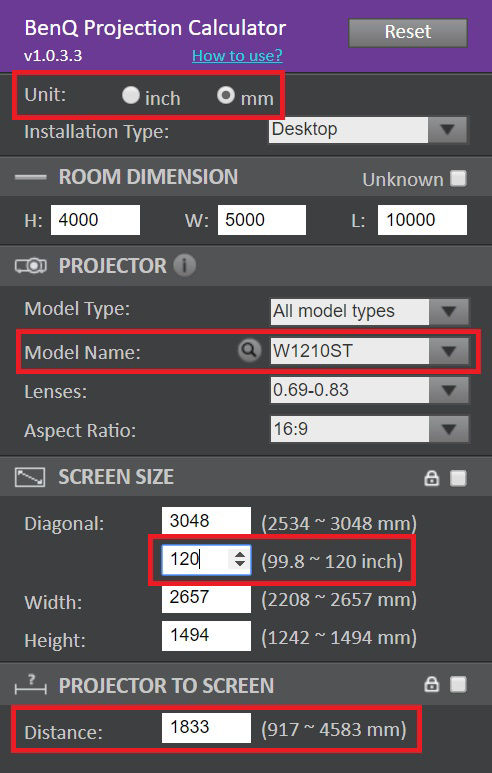This screenshot has width=492, height=773.
Task: Increase diagonal inch value with stepper arrow
Action: point(240,554)
